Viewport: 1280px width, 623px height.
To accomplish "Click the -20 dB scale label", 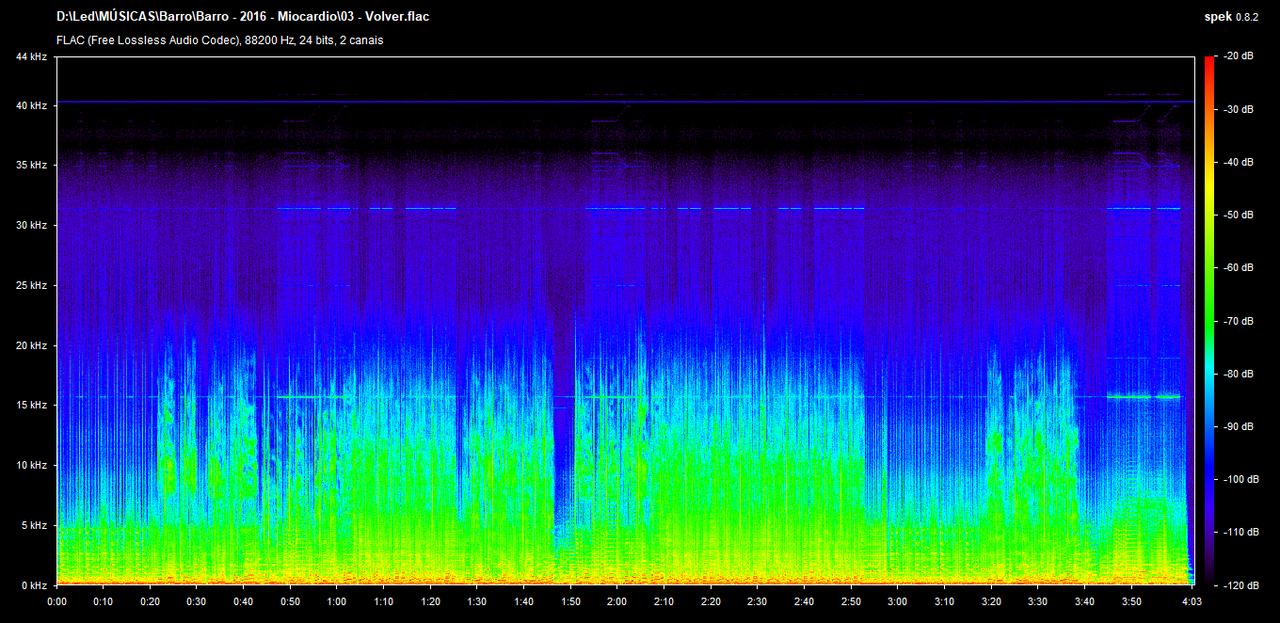I will 1239,56.
